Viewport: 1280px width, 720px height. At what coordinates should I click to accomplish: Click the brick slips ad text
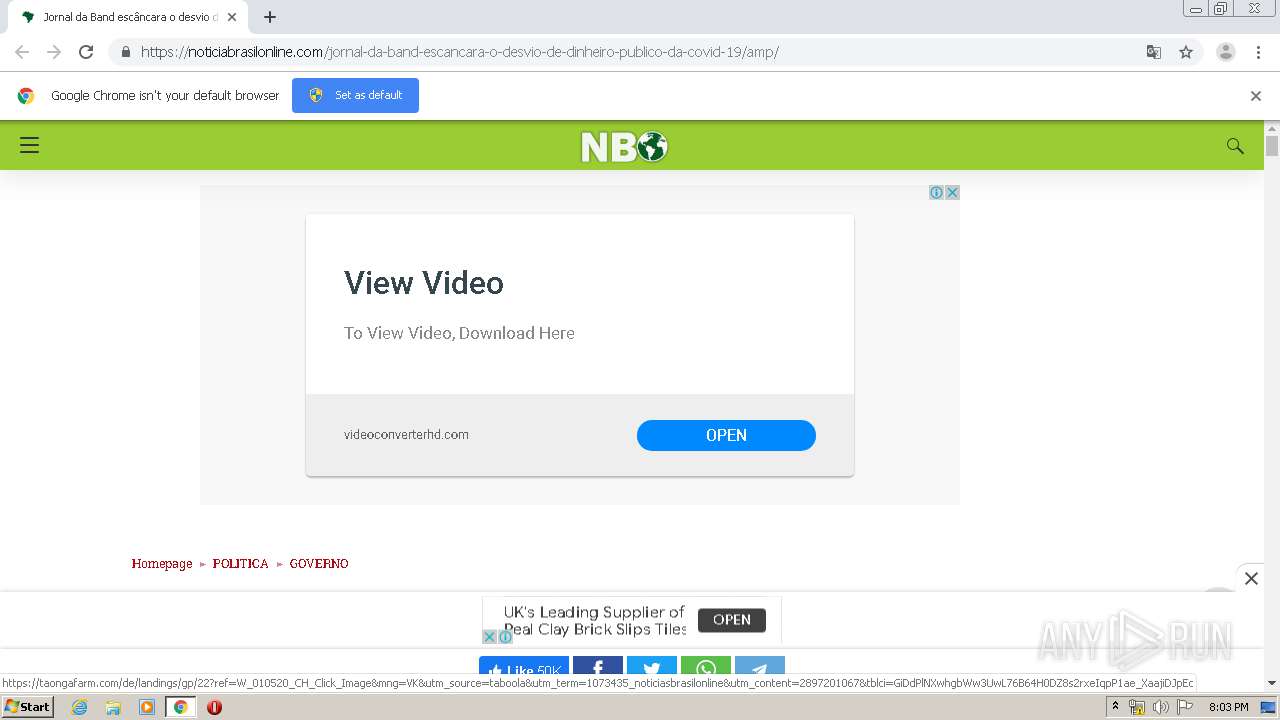[x=595, y=620]
